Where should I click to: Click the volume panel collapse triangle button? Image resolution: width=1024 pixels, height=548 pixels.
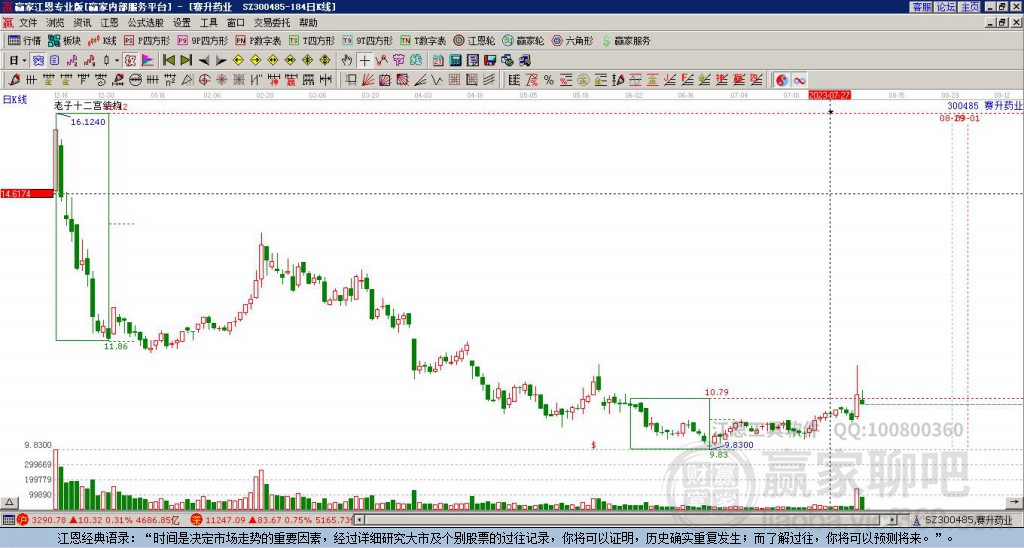[8, 503]
